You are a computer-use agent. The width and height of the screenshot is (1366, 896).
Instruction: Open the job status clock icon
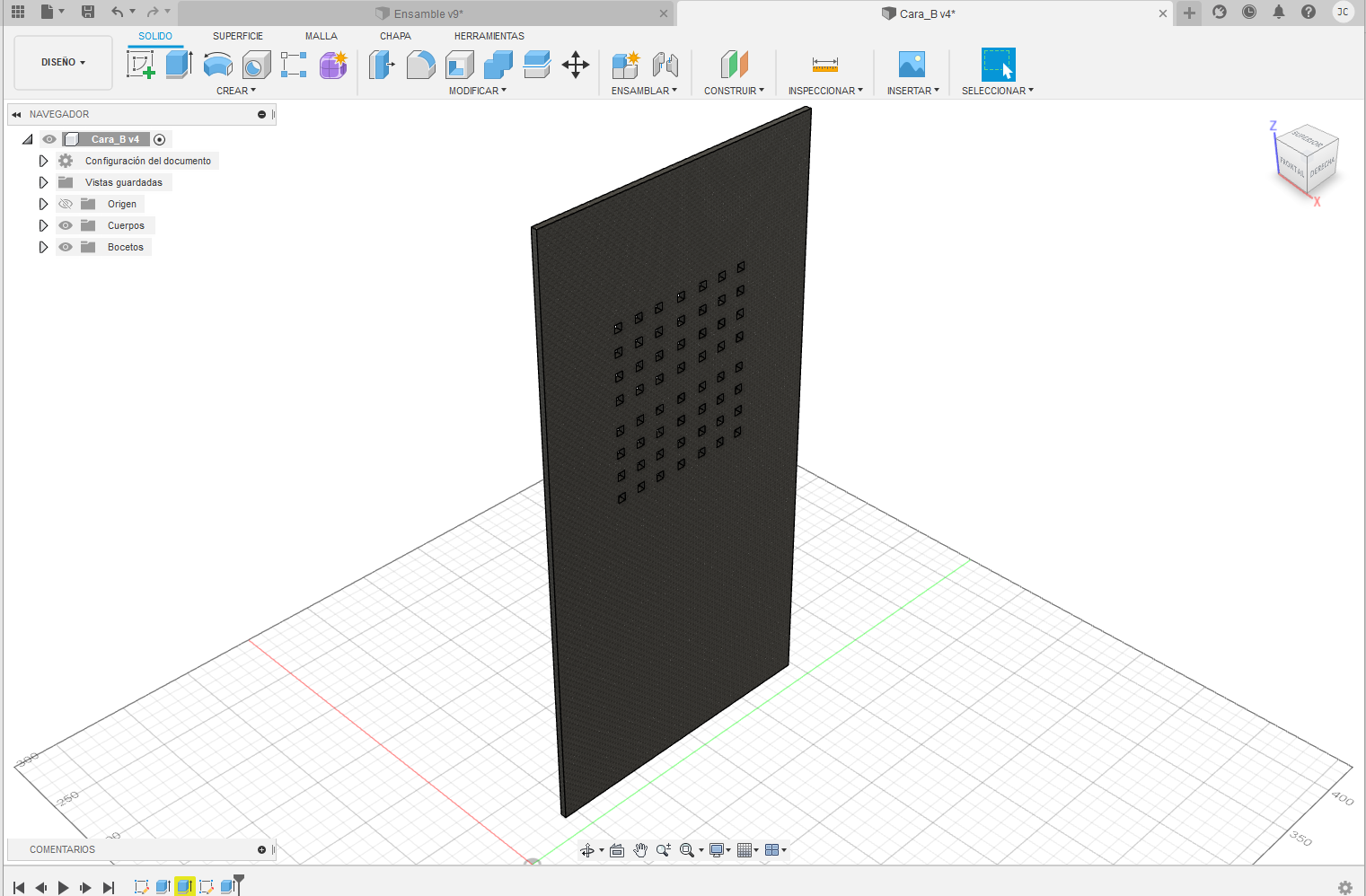click(x=1249, y=12)
